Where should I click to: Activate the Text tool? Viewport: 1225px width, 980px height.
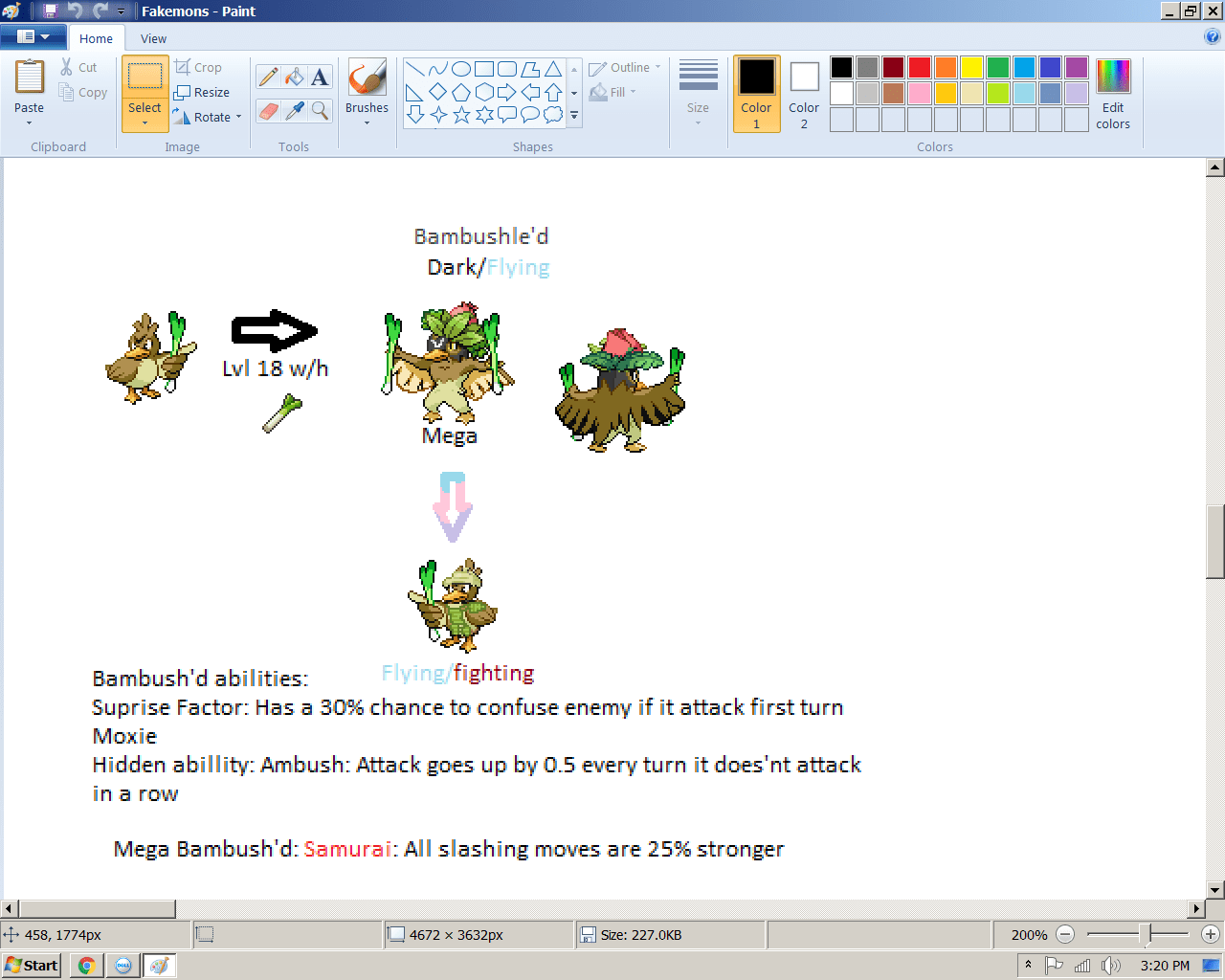pyautogui.click(x=321, y=78)
